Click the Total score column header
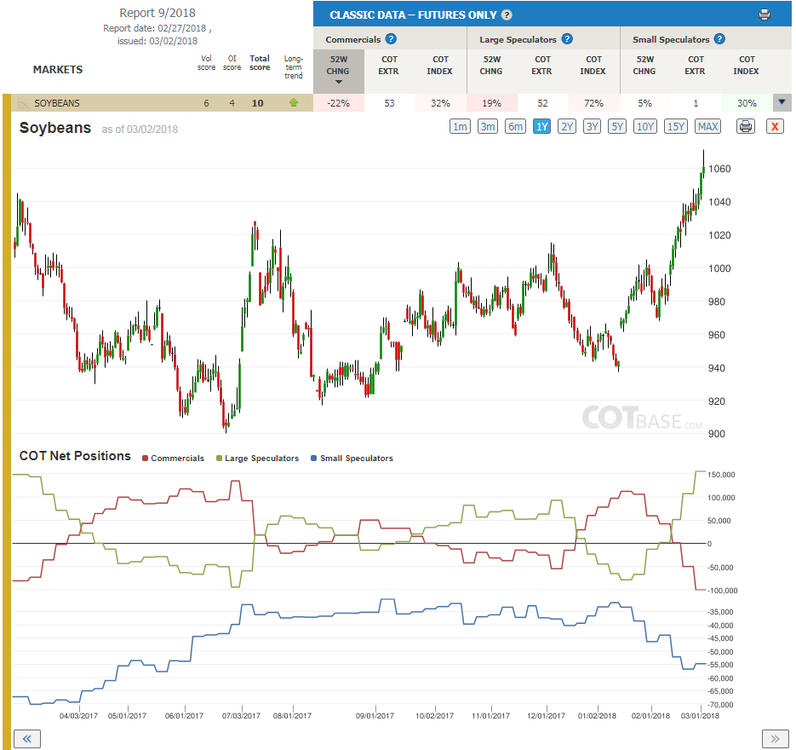The width and height of the screenshot is (796, 750). tap(259, 63)
